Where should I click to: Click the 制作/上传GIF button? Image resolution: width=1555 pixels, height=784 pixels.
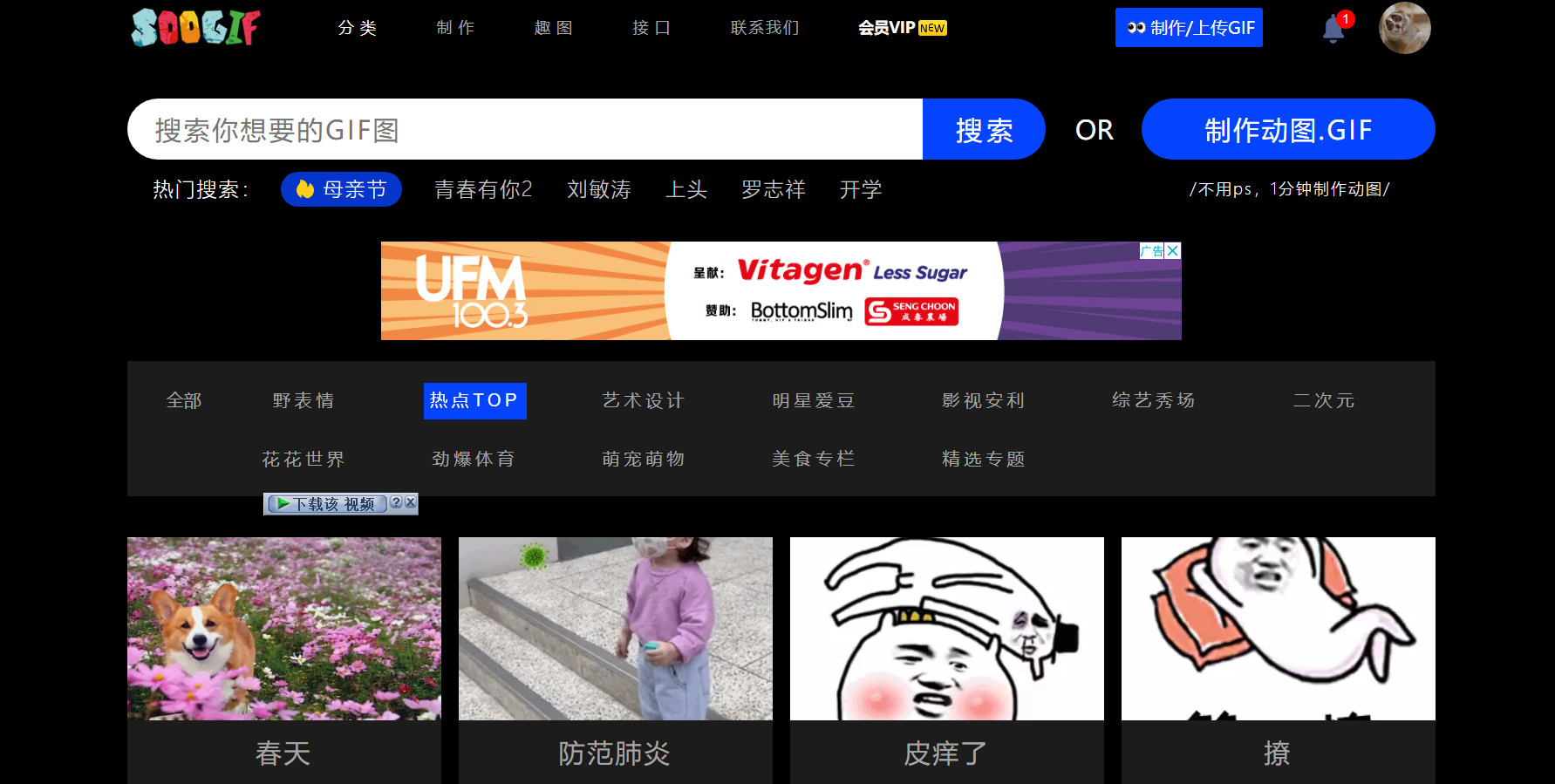click(x=1189, y=28)
